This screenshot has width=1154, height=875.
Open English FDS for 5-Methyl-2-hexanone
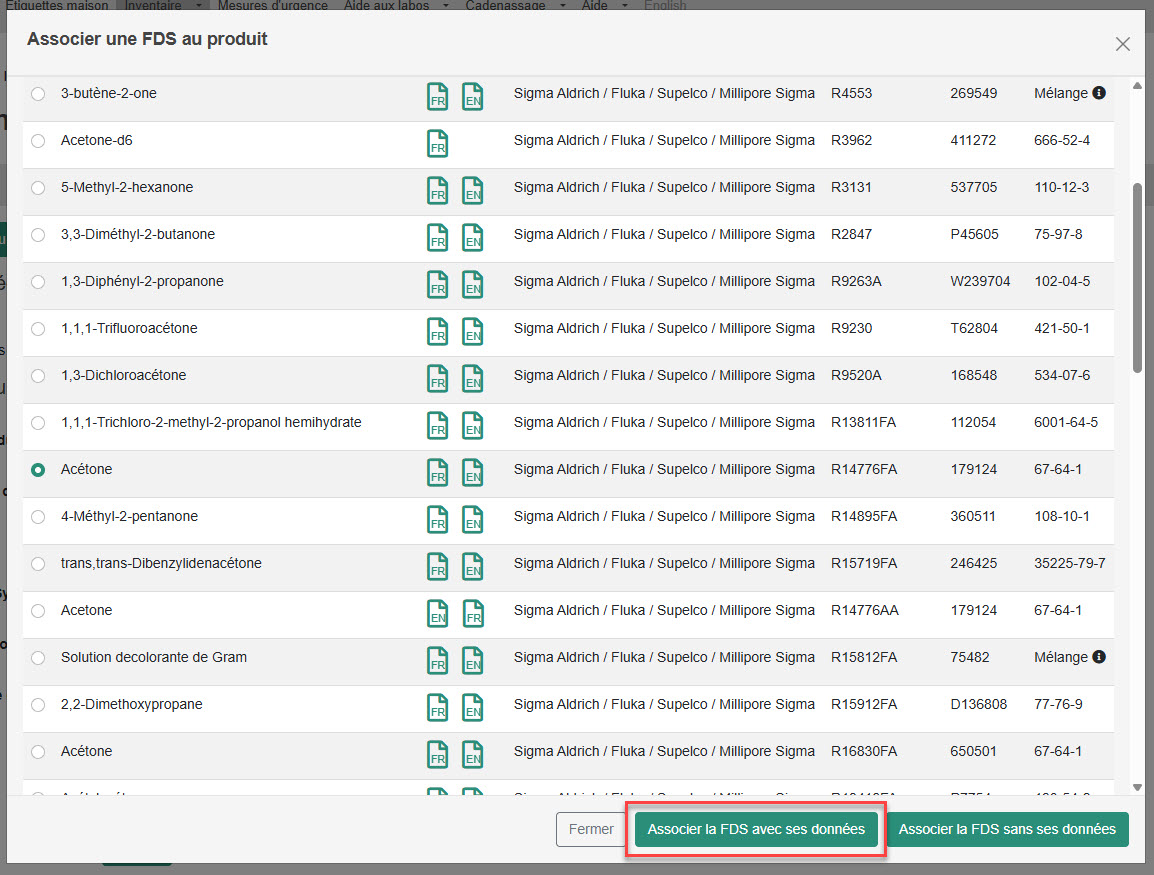472,189
